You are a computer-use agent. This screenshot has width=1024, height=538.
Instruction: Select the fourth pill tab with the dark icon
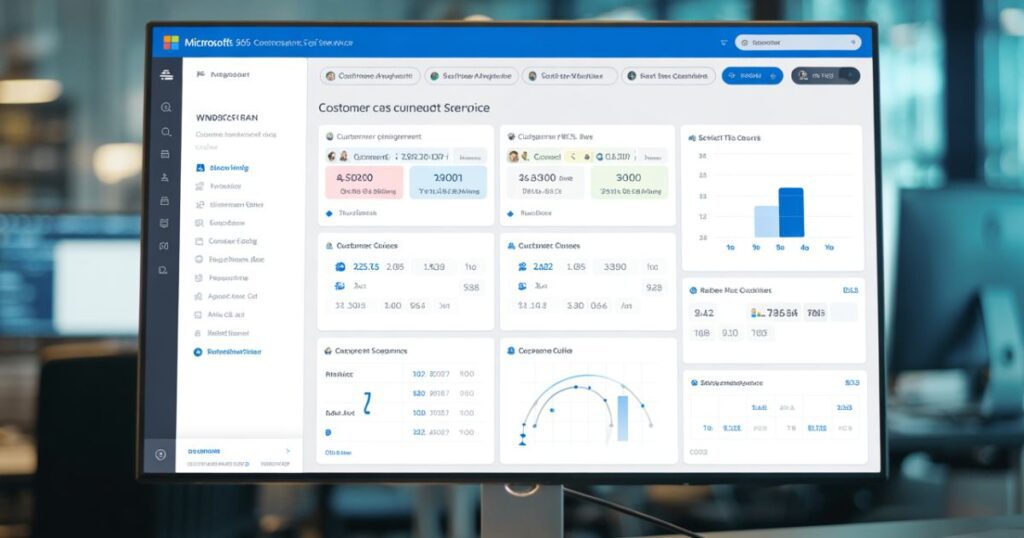[x=668, y=76]
